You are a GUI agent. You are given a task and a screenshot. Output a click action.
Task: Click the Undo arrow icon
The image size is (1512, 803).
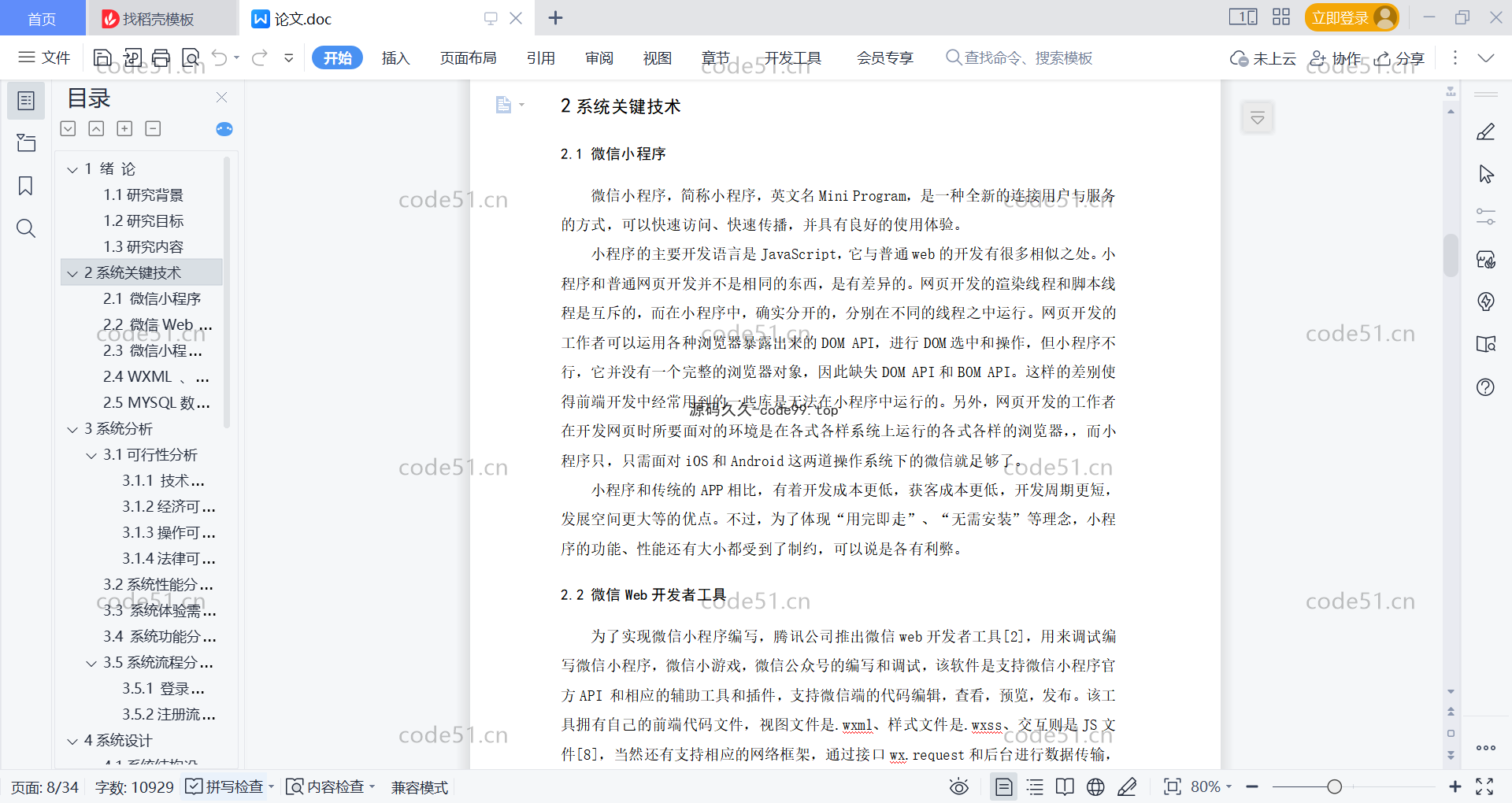click(220, 57)
